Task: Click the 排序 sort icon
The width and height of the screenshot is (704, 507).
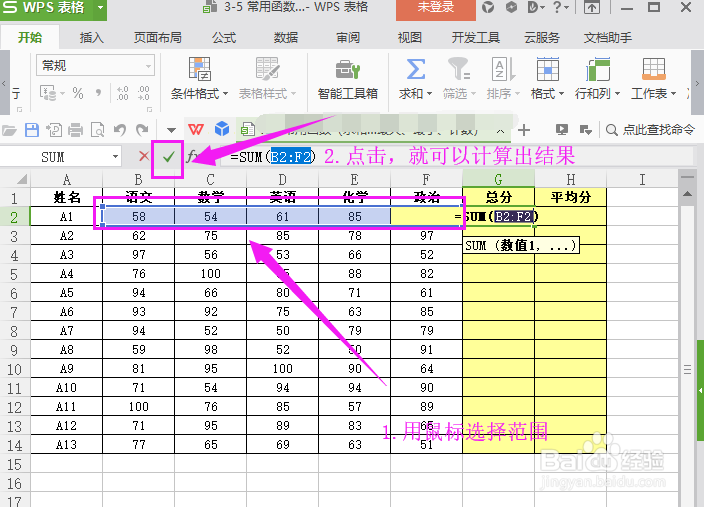Action: click(503, 69)
